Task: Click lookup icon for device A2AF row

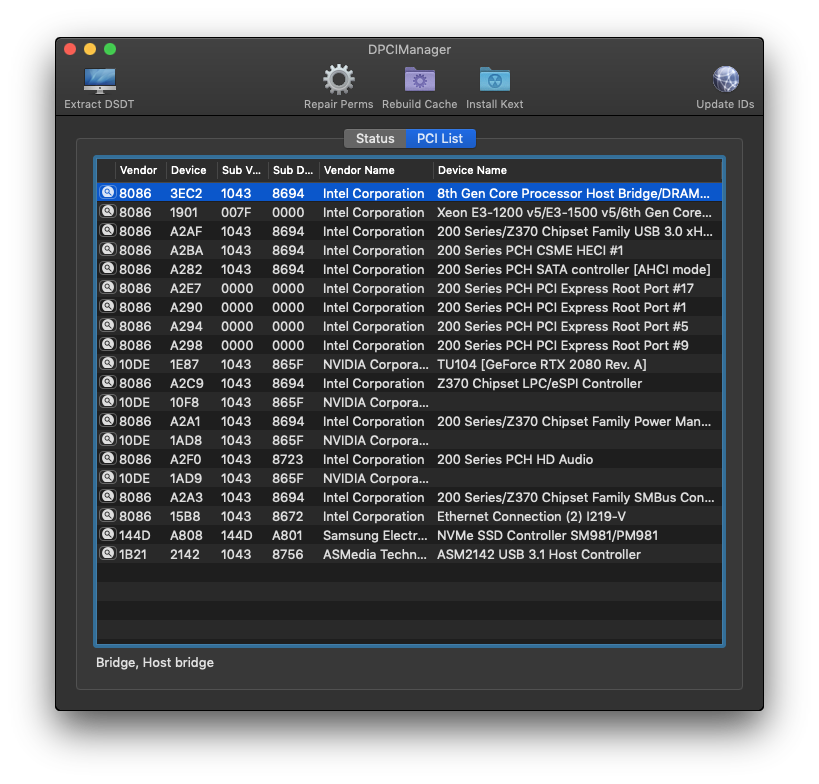Action: point(108,230)
